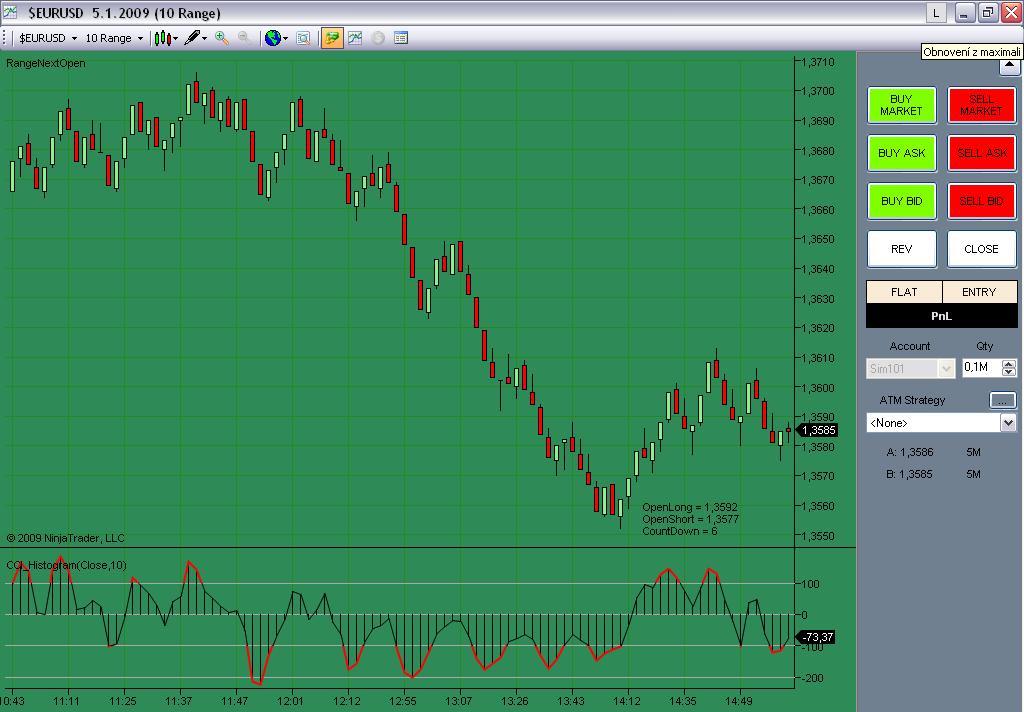Click the CLOSE position button

[982, 249]
